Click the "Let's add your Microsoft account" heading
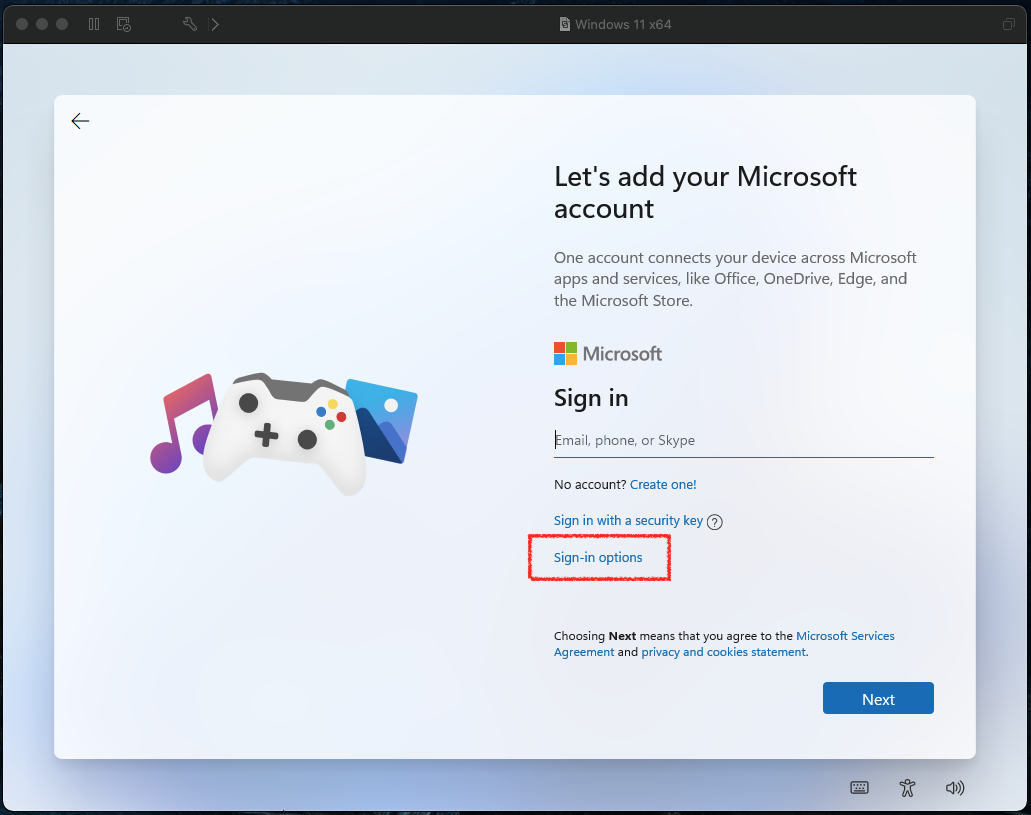 (x=705, y=193)
